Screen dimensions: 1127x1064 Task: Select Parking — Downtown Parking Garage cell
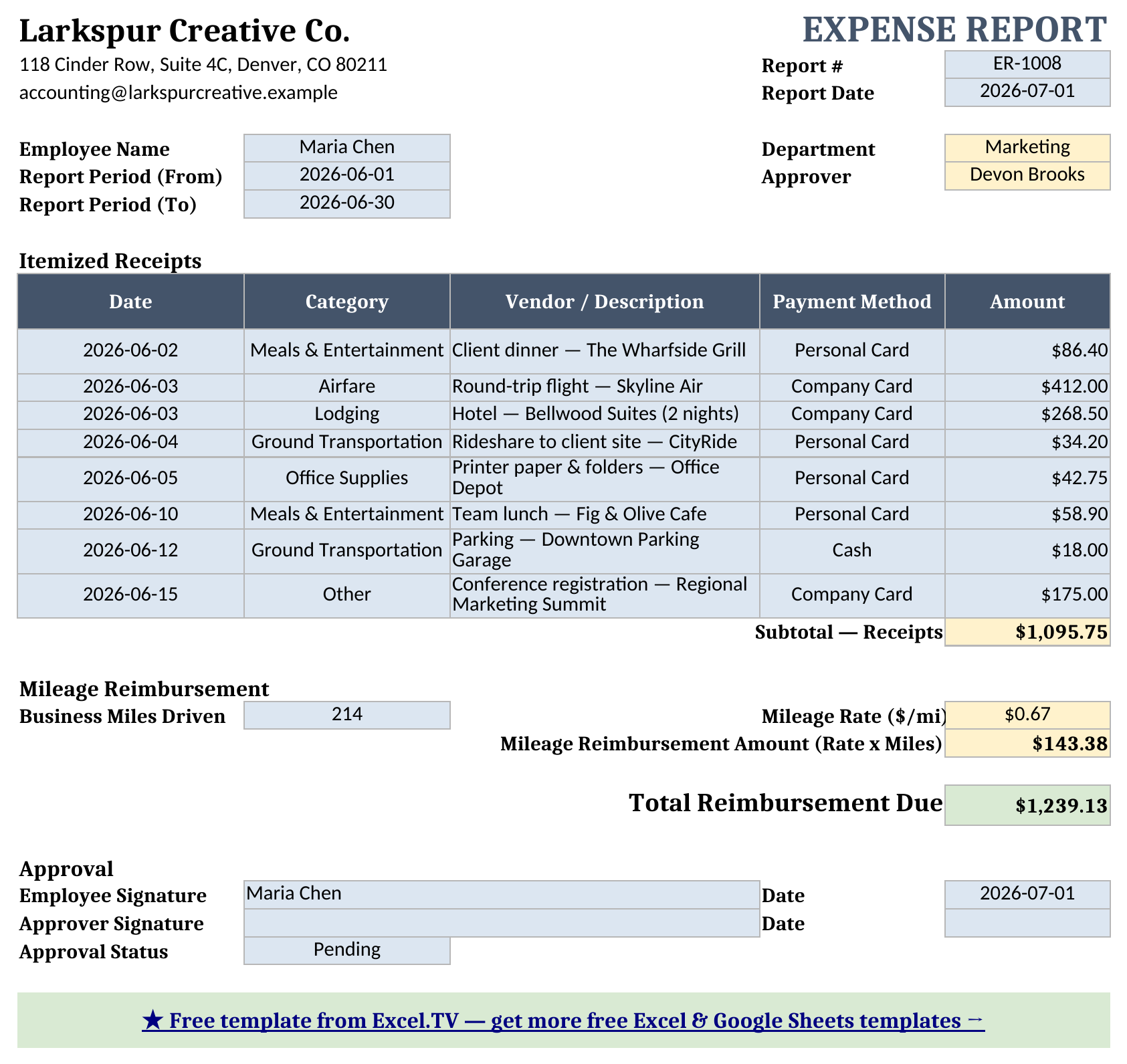(x=605, y=551)
